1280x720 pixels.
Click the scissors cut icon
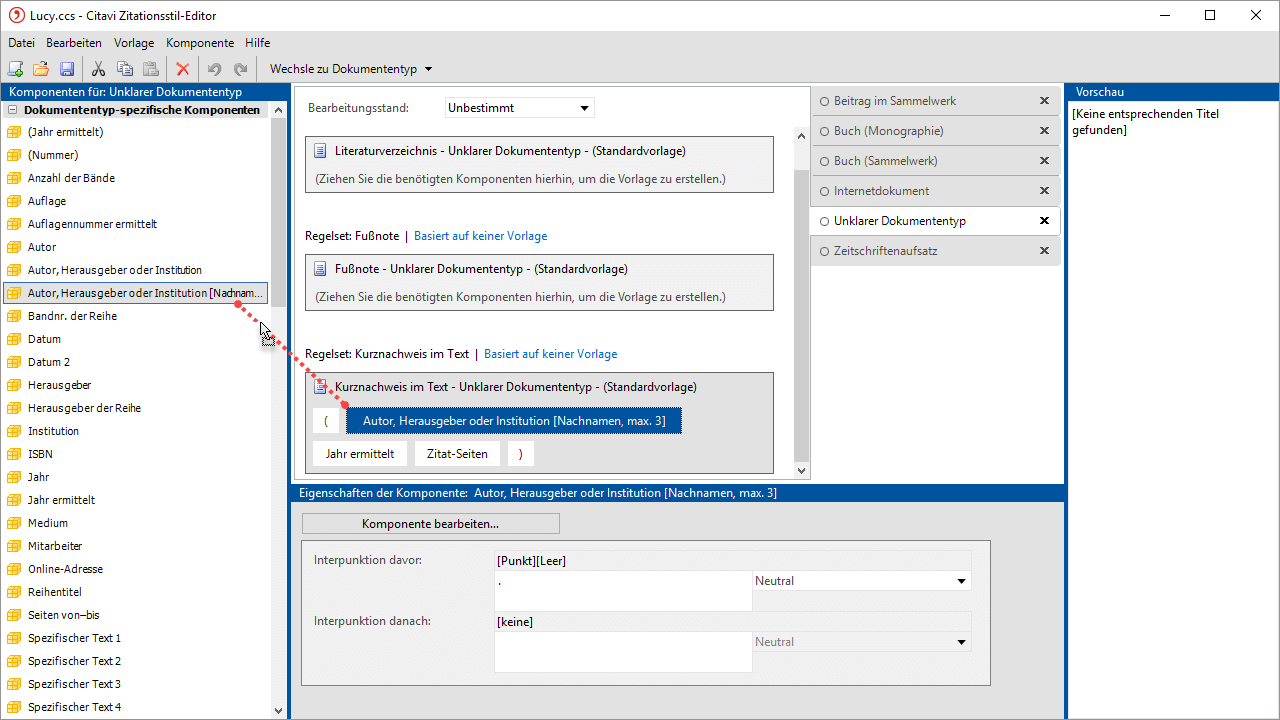98,69
